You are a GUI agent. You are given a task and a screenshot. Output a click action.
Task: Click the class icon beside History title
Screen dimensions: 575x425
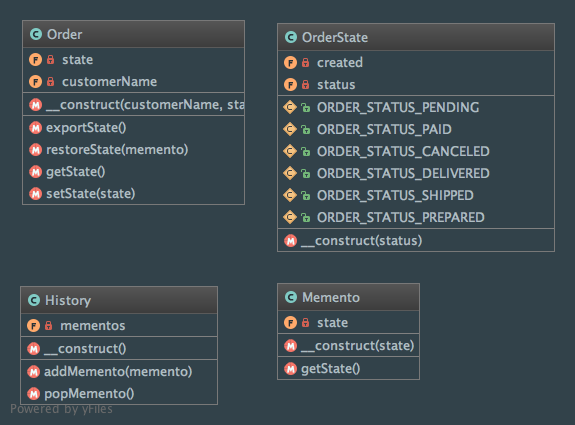(x=34, y=300)
